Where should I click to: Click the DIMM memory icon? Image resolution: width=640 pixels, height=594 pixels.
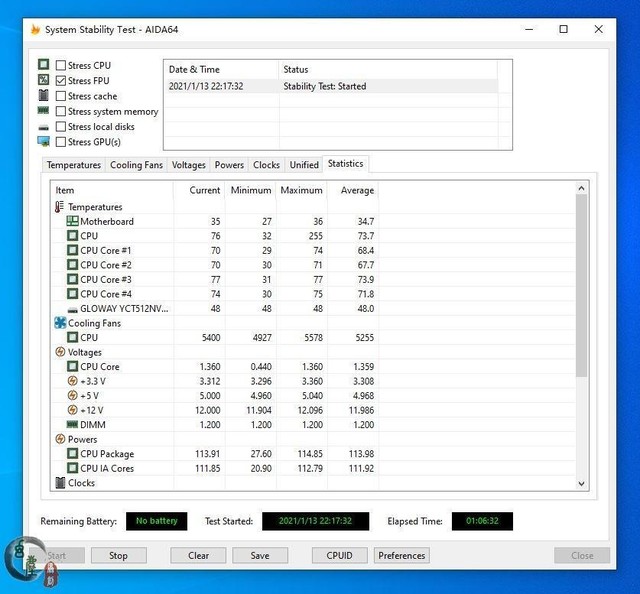[72, 425]
